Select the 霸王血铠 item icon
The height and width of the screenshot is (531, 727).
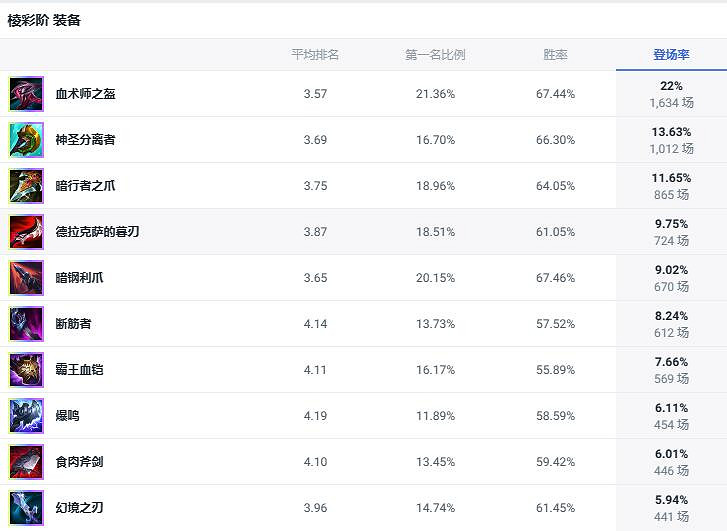click(26, 370)
